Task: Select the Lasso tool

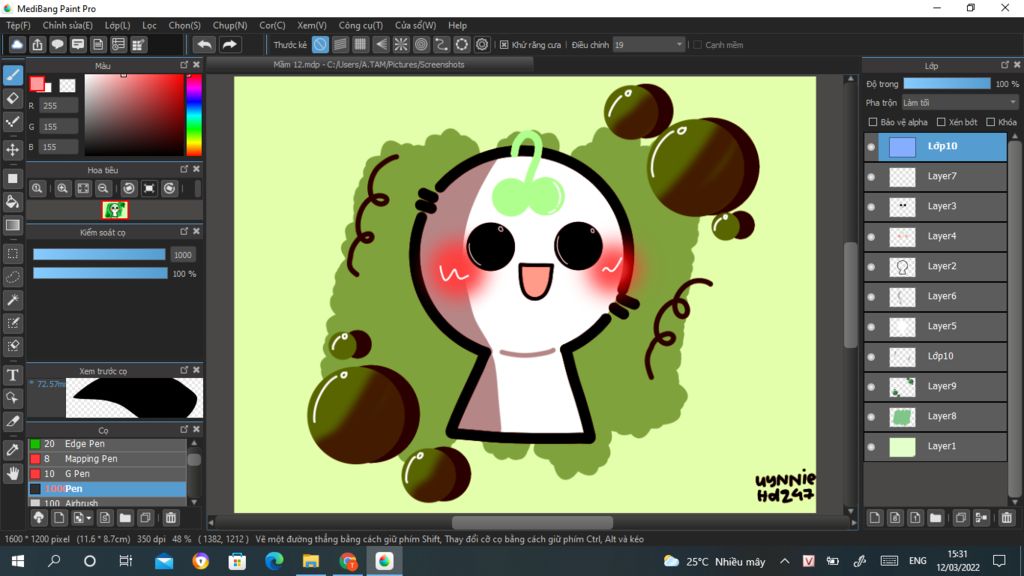Action: point(12,277)
